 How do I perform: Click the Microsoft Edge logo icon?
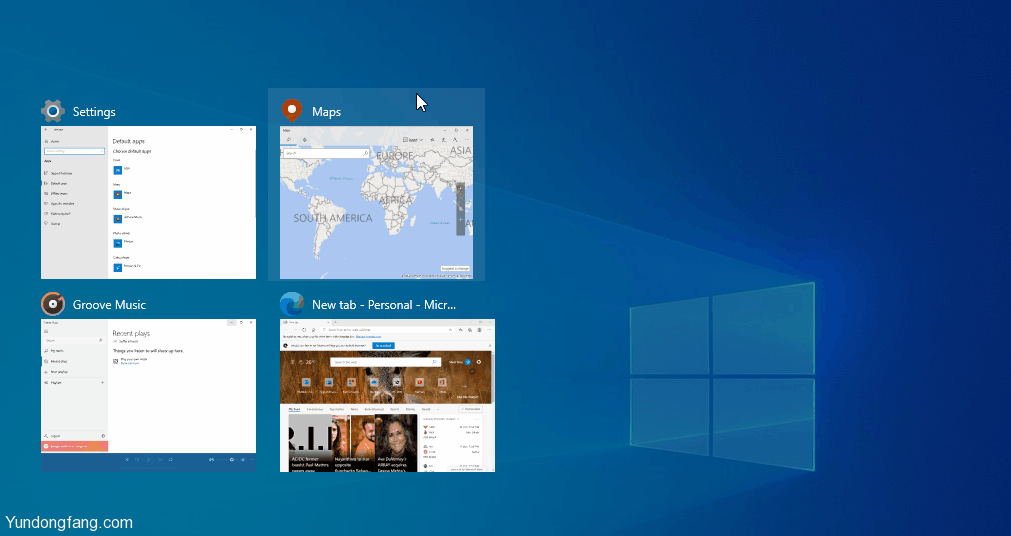click(x=292, y=304)
